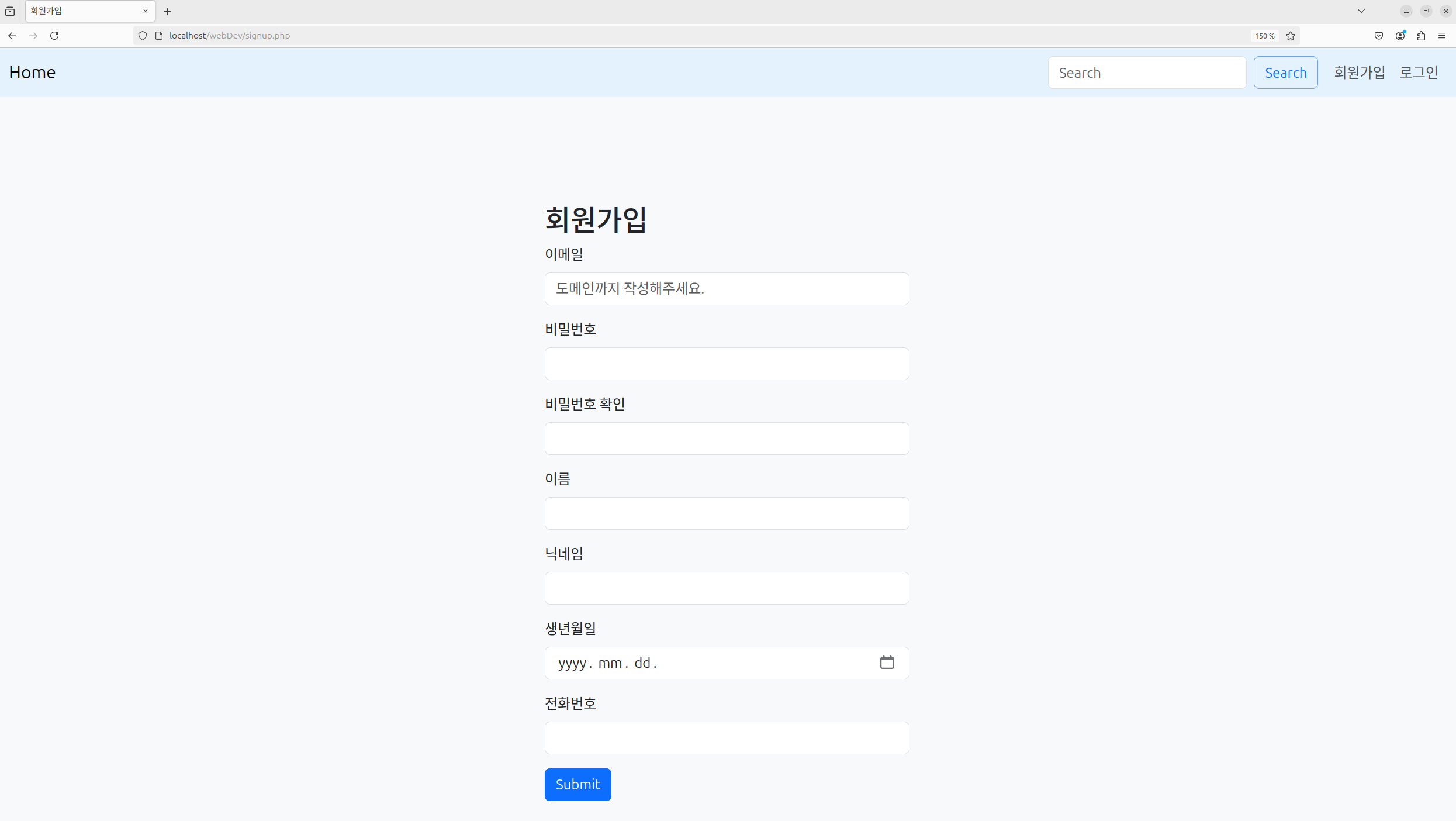Bookmark this page with the star icon
The image size is (1456, 821).
click(1291, 36)
